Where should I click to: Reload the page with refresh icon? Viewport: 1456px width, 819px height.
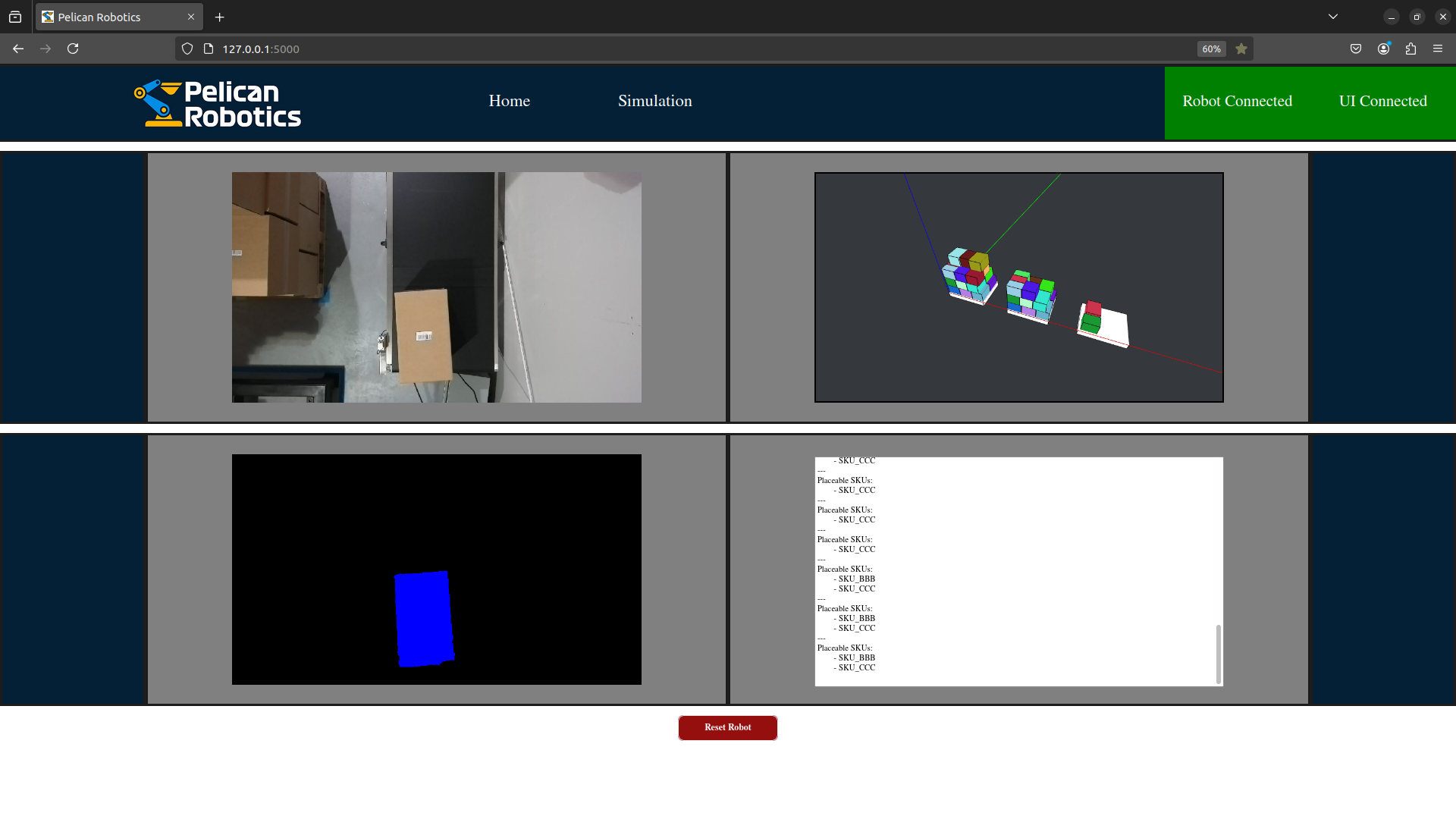(73, 49)
